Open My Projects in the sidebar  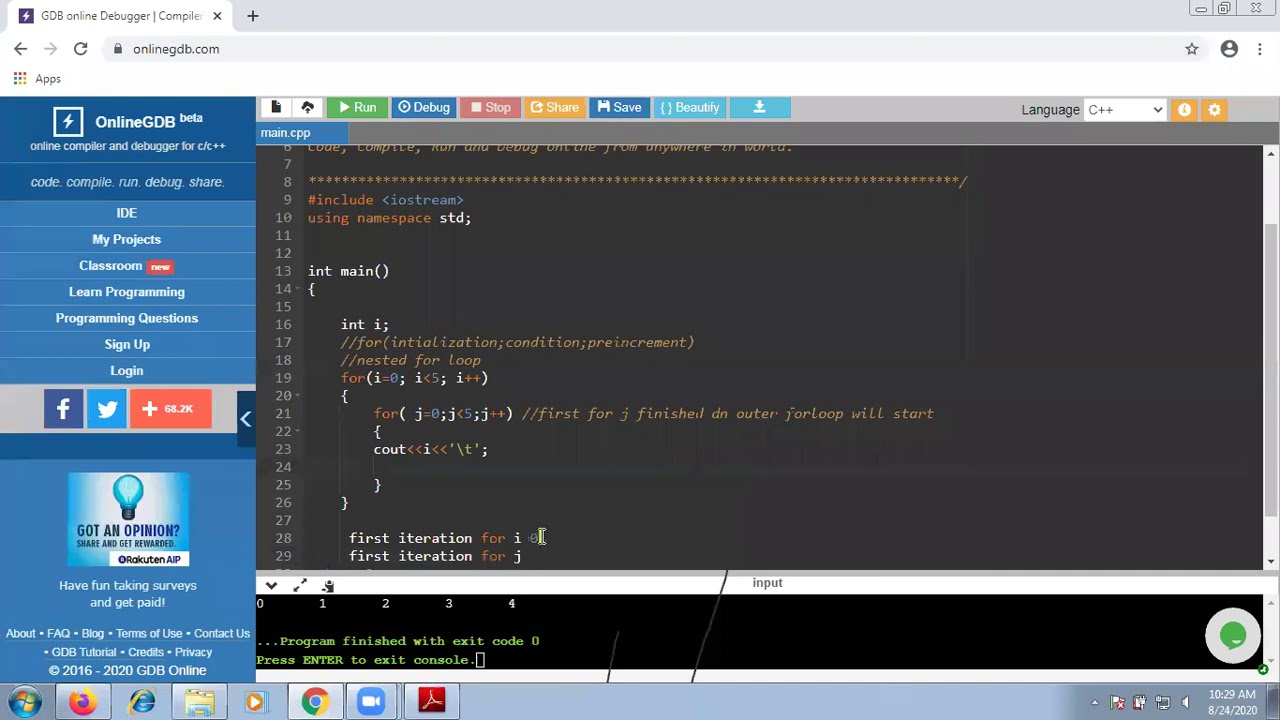(x=126, y=239)
